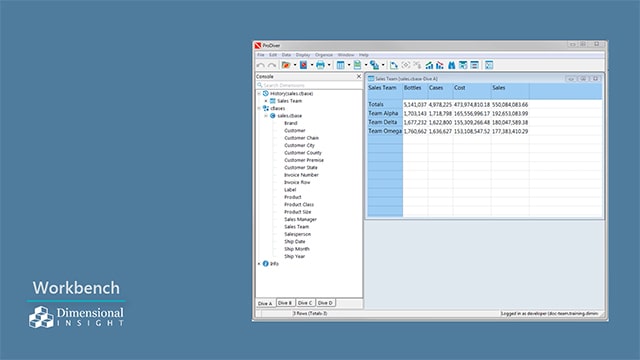
Task: Click the new page document icon
Action: pyautogui.click(x=393, y=65)
